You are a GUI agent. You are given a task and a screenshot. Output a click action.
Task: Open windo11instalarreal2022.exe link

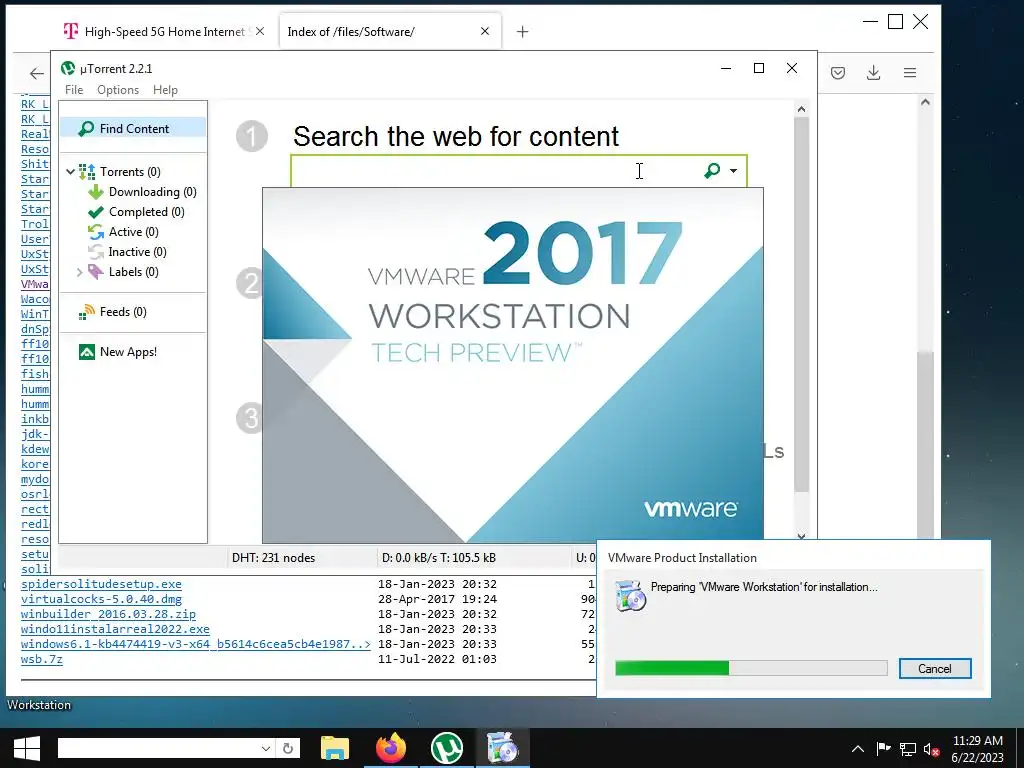click(x=115, y=630)
